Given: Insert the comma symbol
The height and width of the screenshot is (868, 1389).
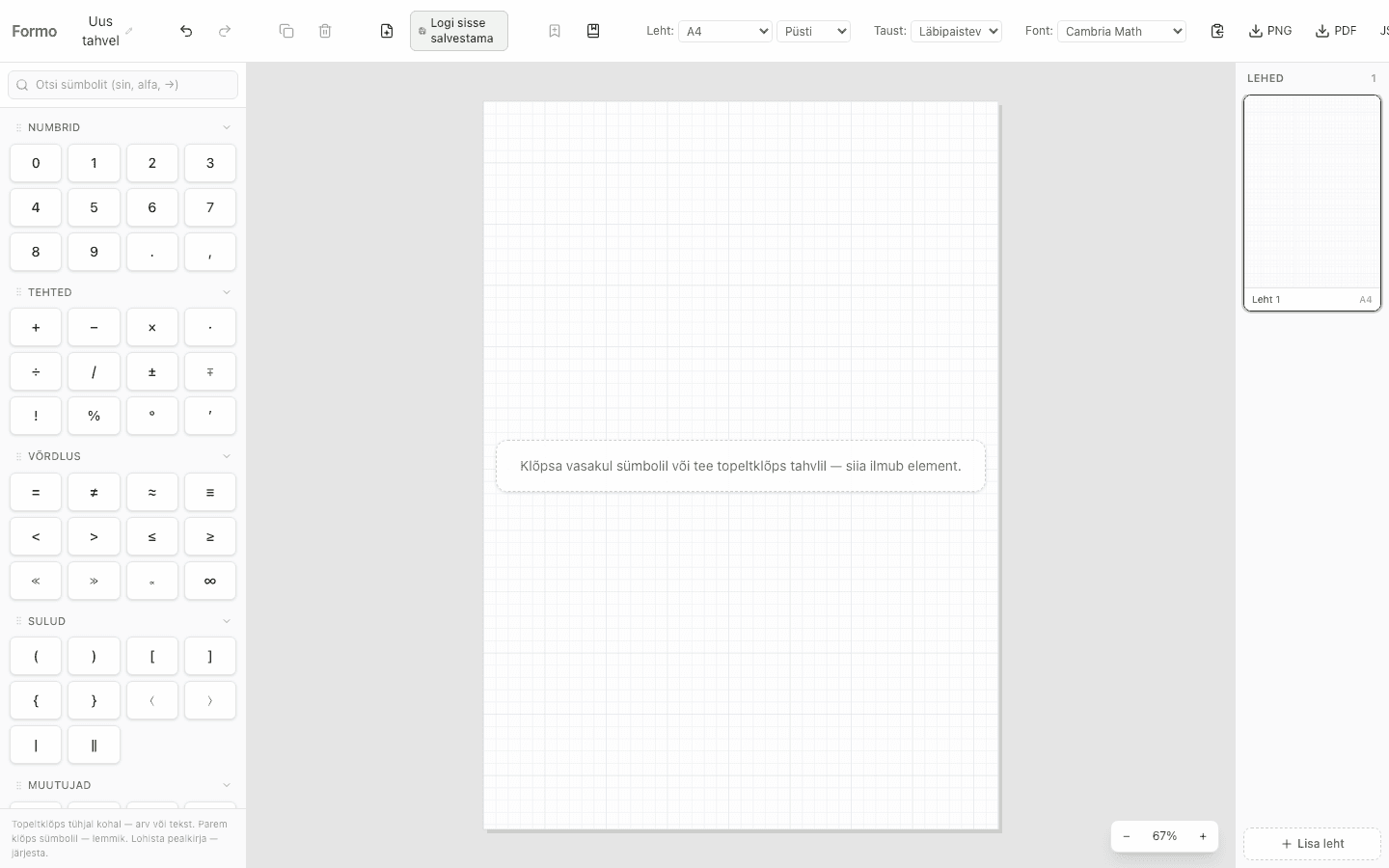Looking at the screenshot, I should tap(210, 252).
